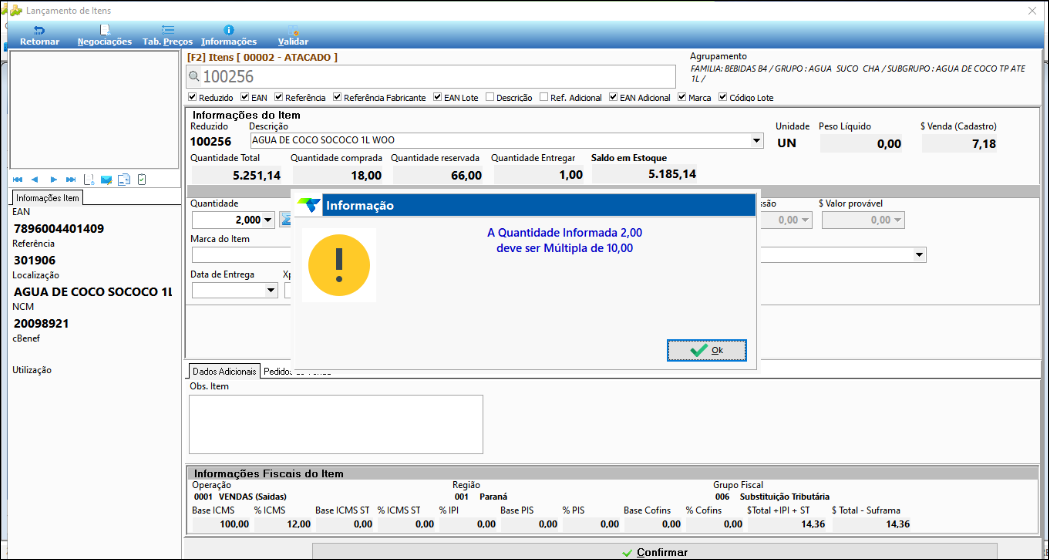
Task: Open the $ Valor provável dropdown
Action: point(897,219)
